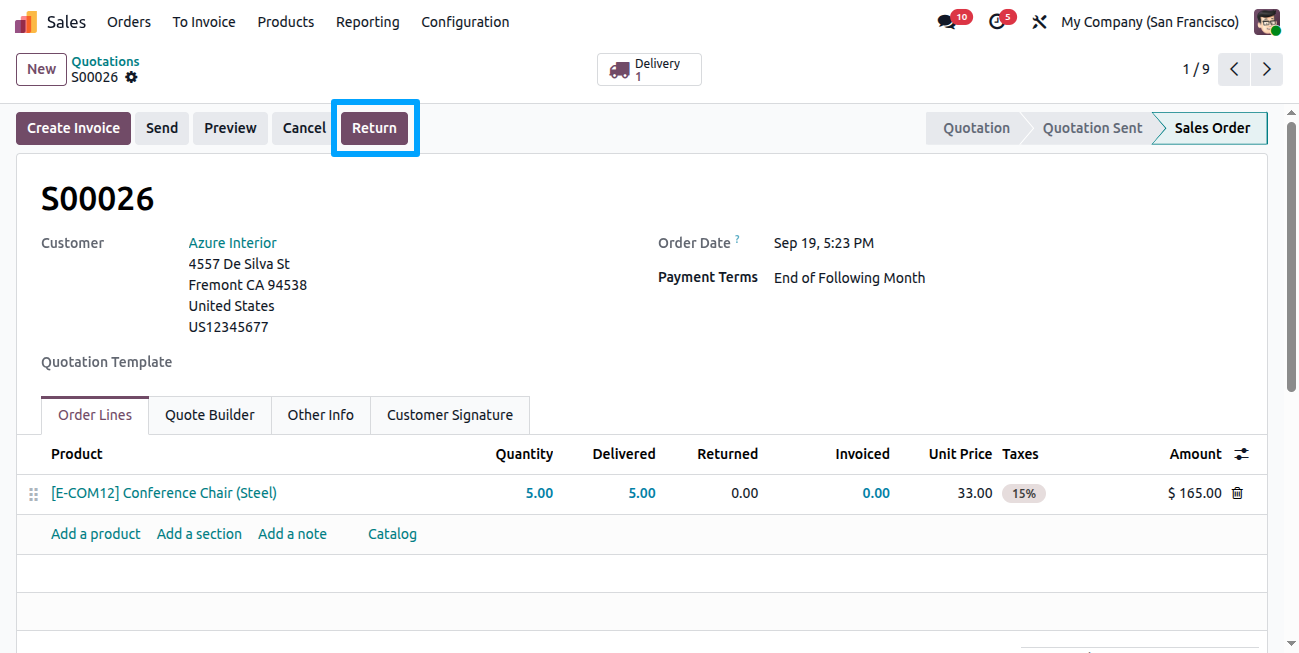Viewport: 1299px width, 653px height.
Task: Switch to the Quote Builder tab
Action: pyautogui.click(x=210, y=415)
